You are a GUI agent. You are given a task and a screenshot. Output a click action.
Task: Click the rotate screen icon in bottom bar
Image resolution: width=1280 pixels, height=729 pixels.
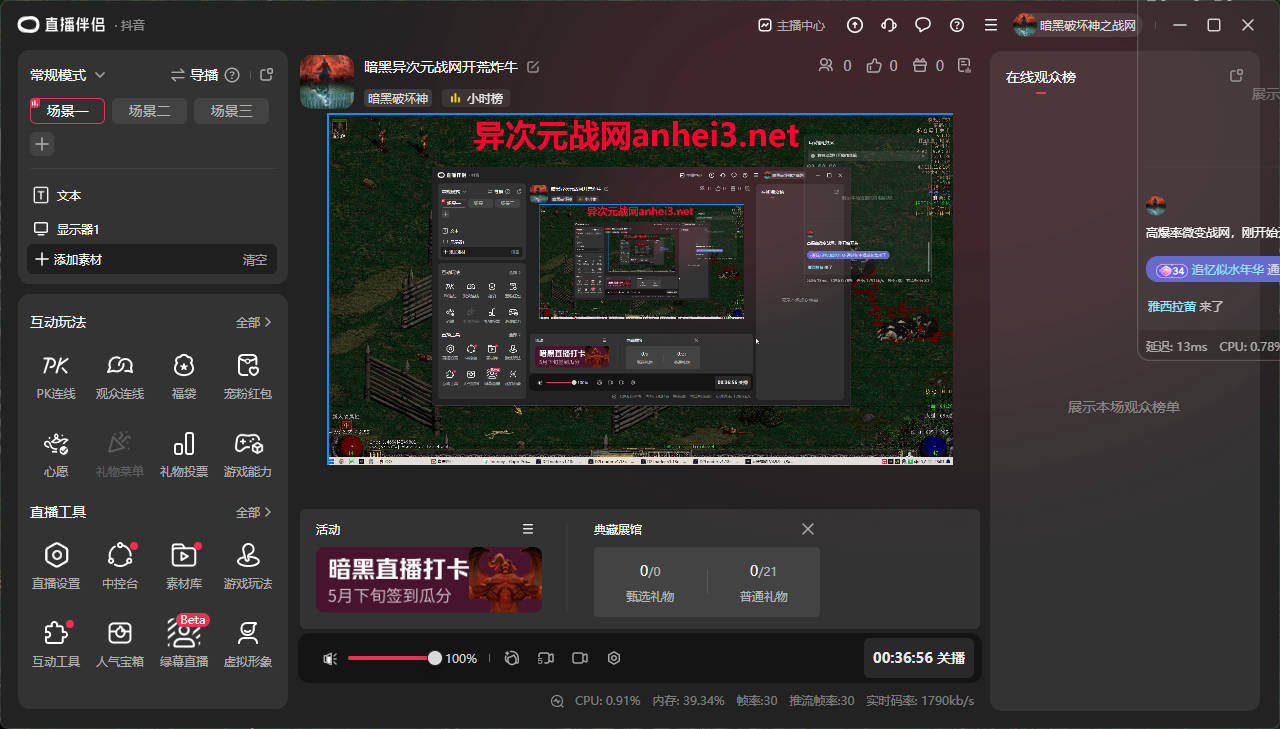(x=512, y=658)
